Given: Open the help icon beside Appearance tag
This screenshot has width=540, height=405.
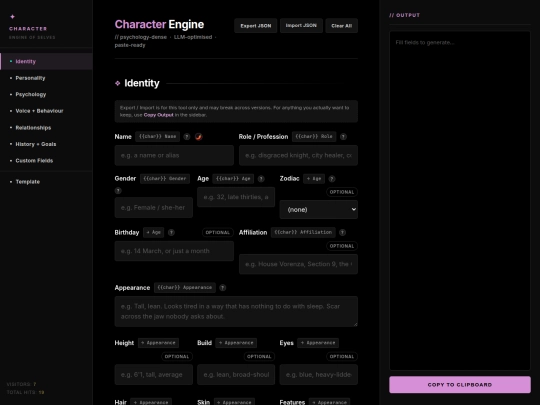Looking at the screenshot, I should tap(223, 288).
